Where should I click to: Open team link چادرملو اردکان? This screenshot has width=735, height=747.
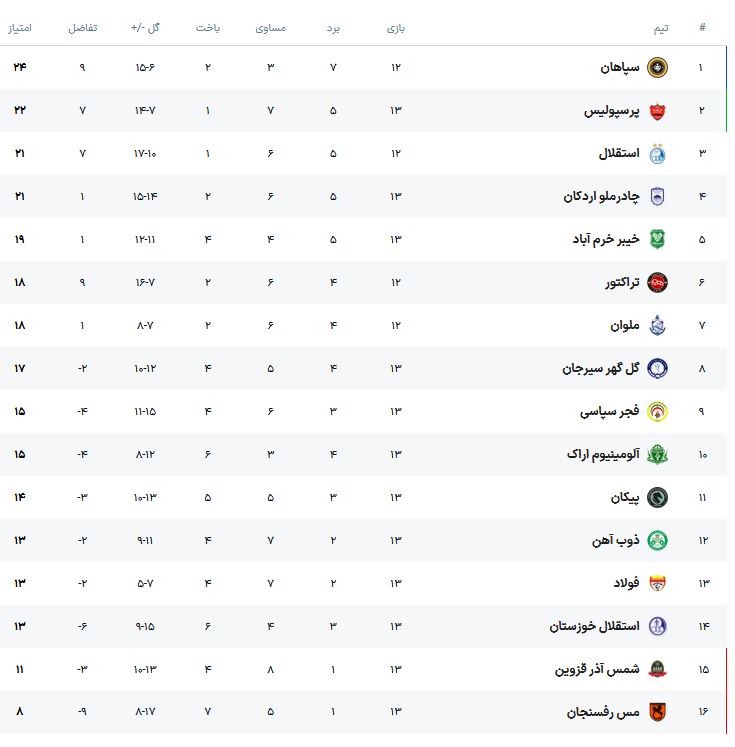[x=600, y=197]
